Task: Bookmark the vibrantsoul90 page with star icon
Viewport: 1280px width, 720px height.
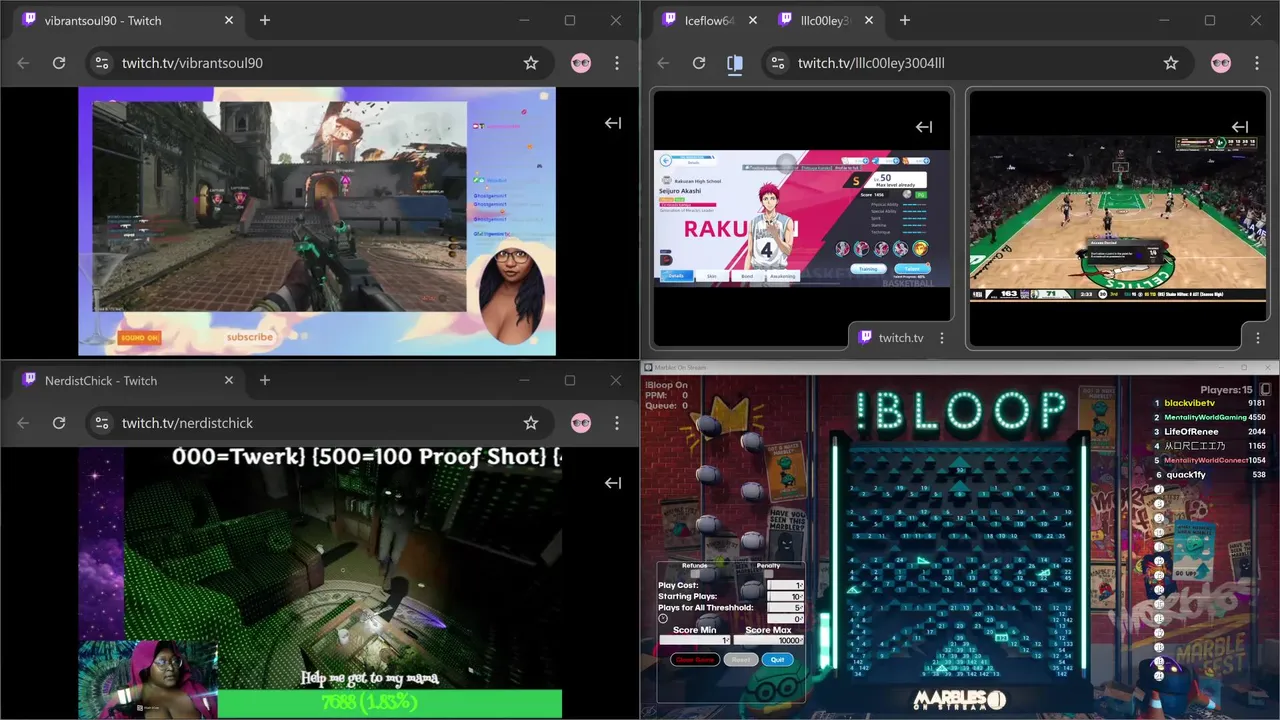Action: [x=531, y=63]
